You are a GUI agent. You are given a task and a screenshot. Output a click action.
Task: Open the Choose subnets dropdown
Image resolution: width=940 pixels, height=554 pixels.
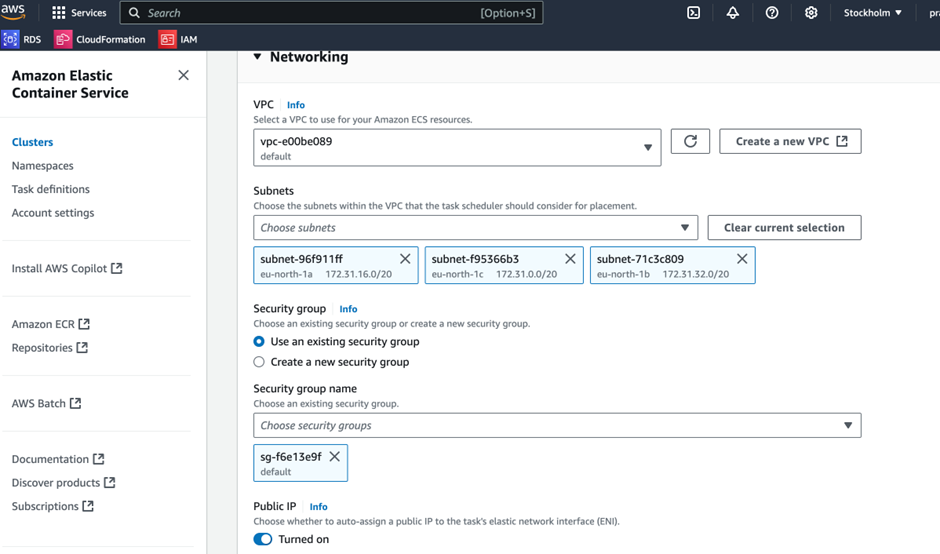click(475, 228)
